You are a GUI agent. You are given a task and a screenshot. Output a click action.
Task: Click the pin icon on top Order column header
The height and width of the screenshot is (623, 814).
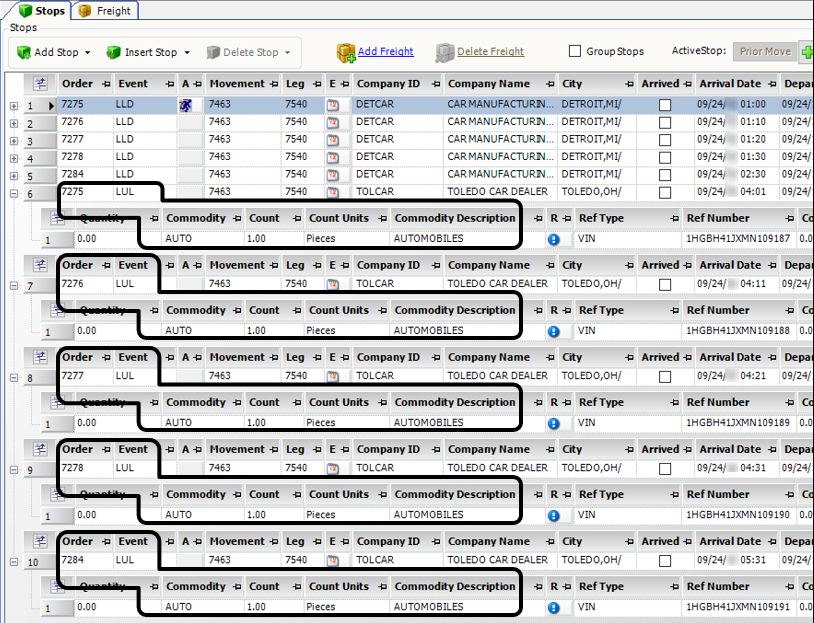tap(106, 84)
